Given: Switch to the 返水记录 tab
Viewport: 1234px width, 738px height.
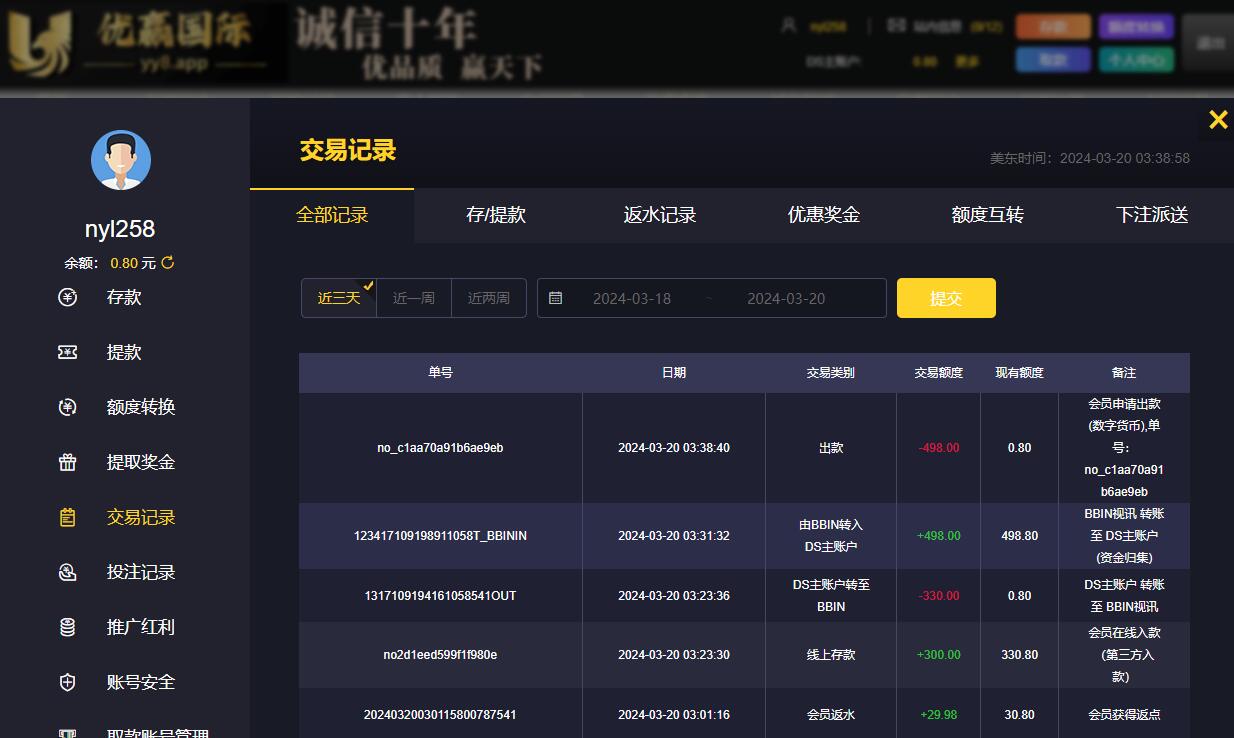Looking at the screenshot, I should coord(660,215).
